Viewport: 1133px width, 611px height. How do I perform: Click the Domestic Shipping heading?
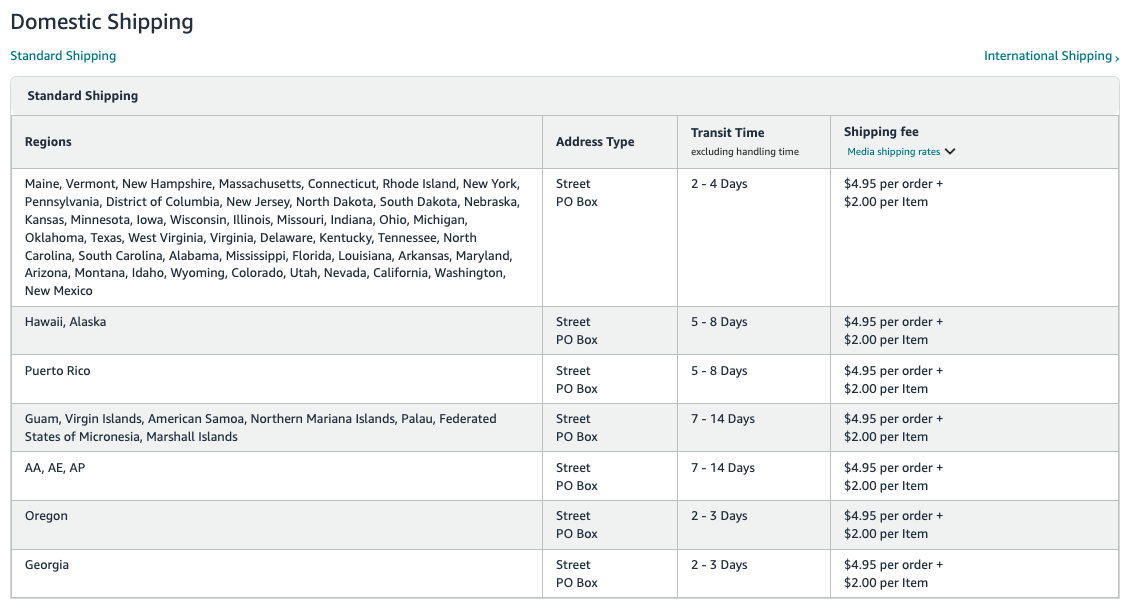click(x=102, y=22)
